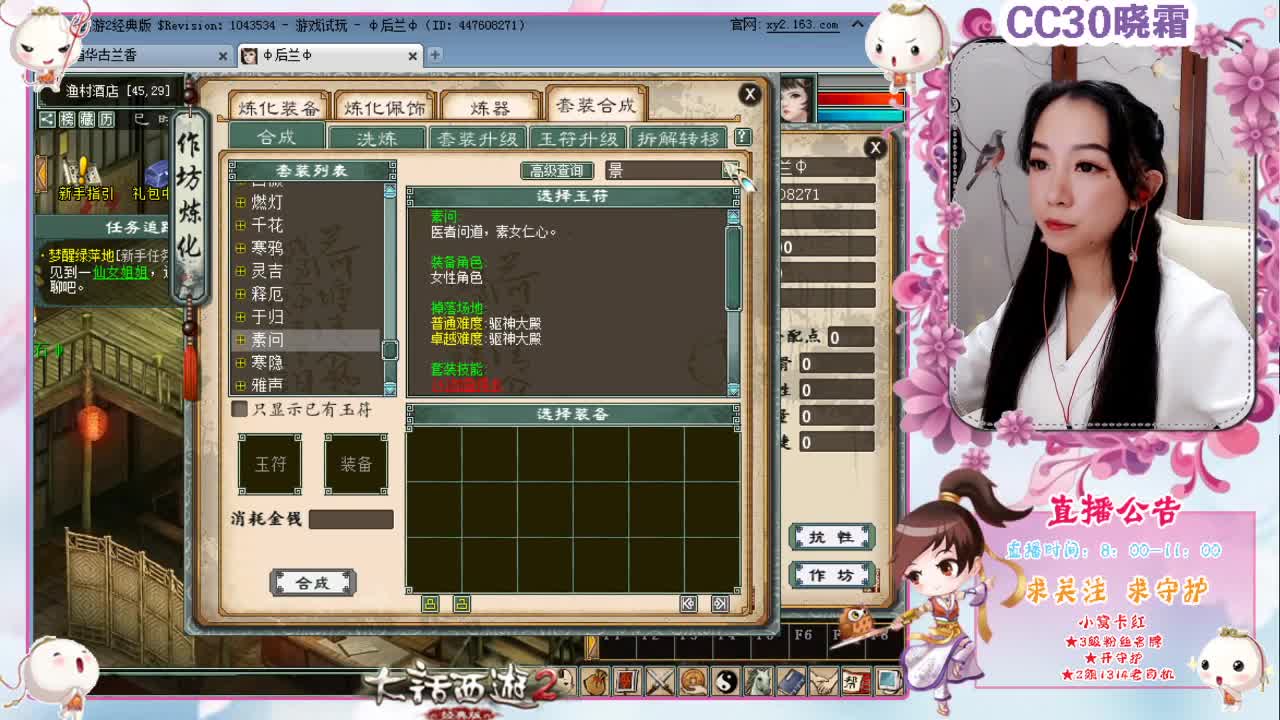The image size is (1280, 720).
Task: Enable the 只显示已有玉符 checkbox
Action: tap(238, 408)
